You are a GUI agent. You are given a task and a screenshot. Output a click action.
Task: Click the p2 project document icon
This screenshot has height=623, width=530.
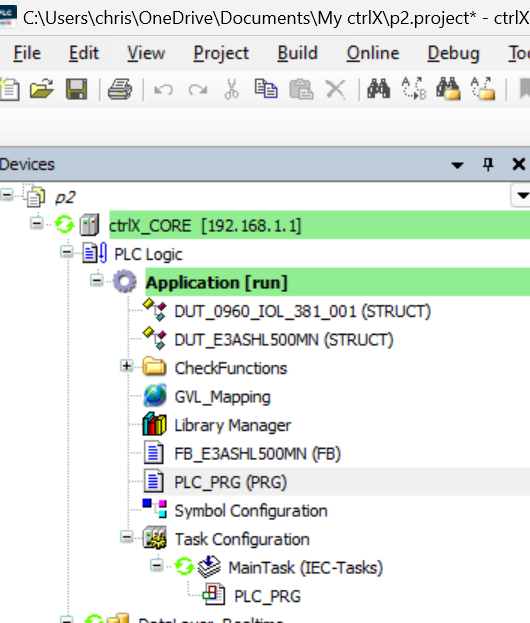(x=36, y=197)
